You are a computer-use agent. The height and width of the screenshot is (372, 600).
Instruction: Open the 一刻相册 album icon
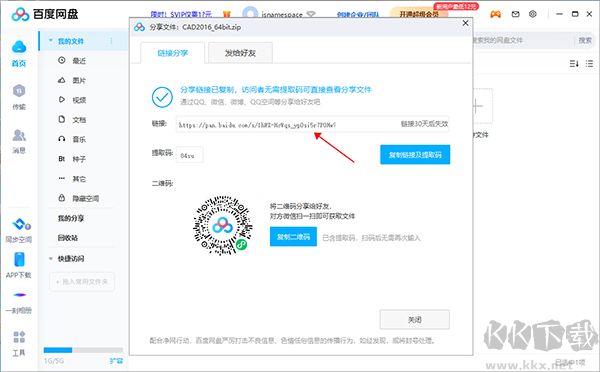tap(20, 295)
